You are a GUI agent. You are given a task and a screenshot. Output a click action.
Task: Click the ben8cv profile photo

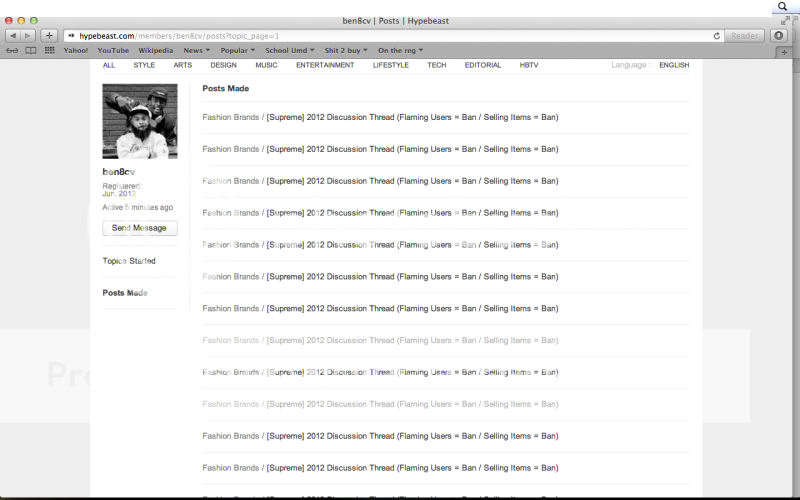pyautogui.click(x=140, y=121)
